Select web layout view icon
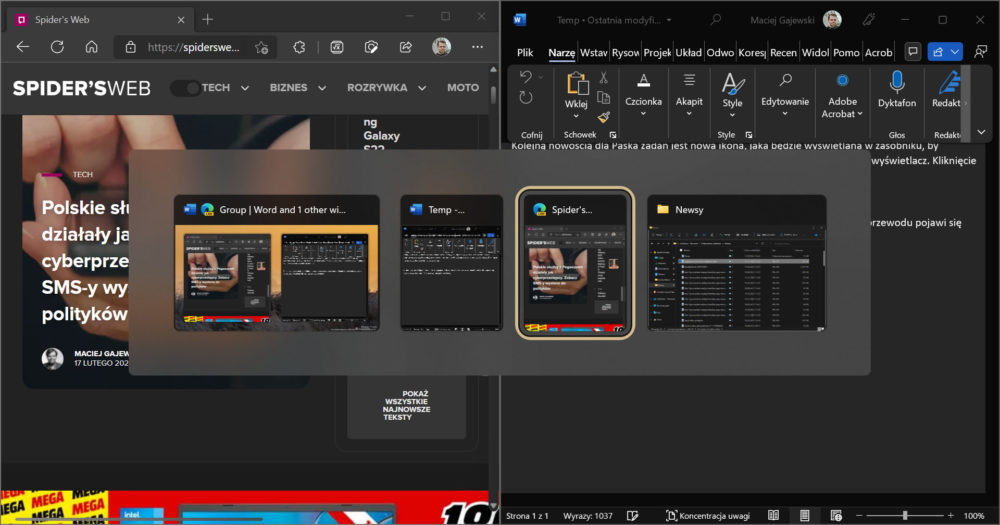1000x525 pixels. pos(836,515)
